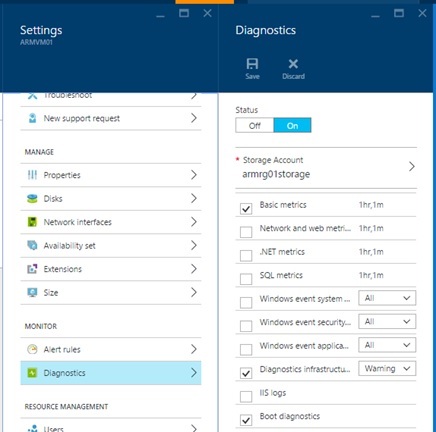Viewport: 436px width, 432px height.
Task: Open Diagnostics infrastructure Warning level dropdown
Action: 387,369
